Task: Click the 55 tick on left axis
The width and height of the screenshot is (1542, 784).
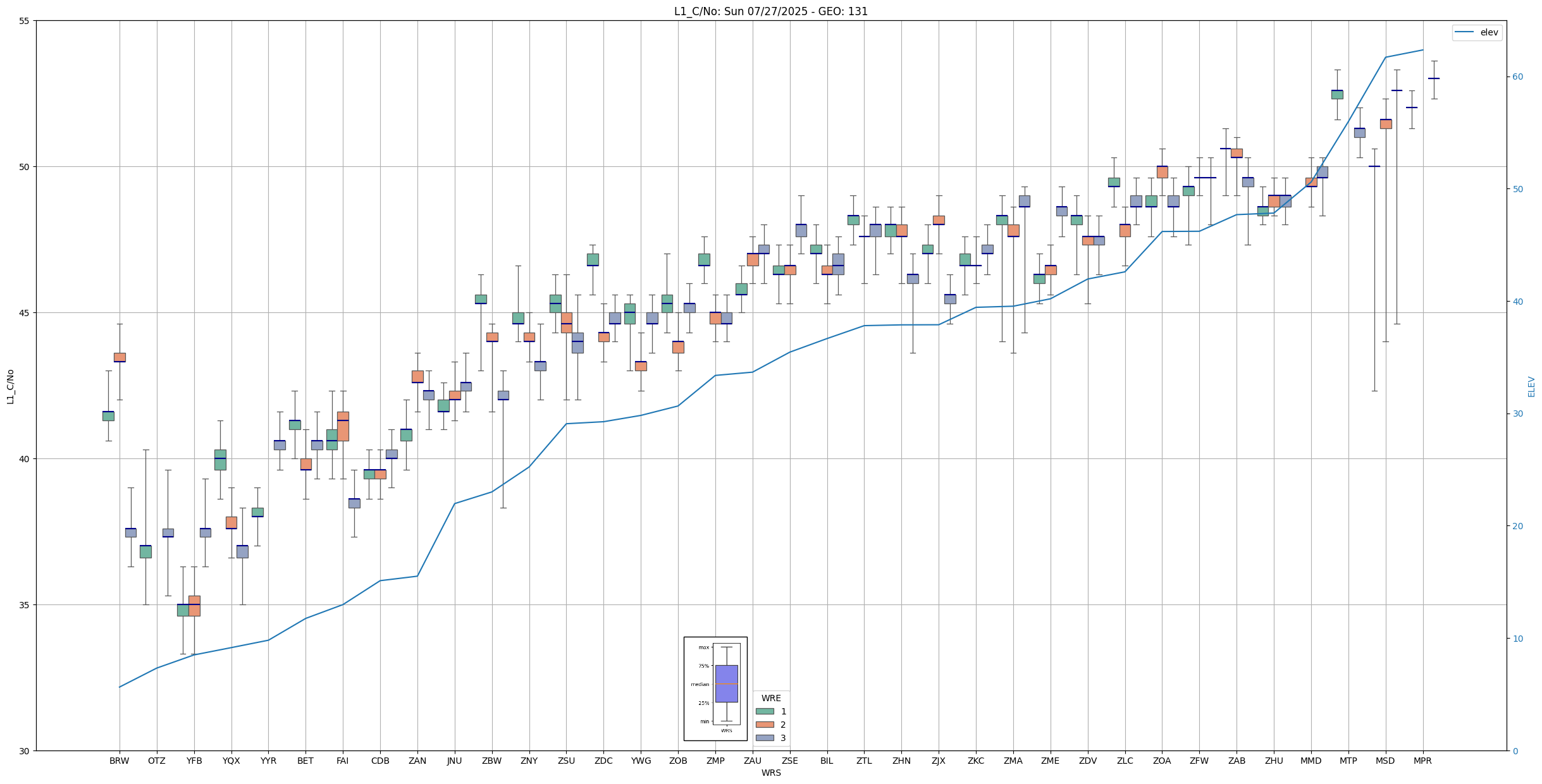Action: [x=25, y=21]
